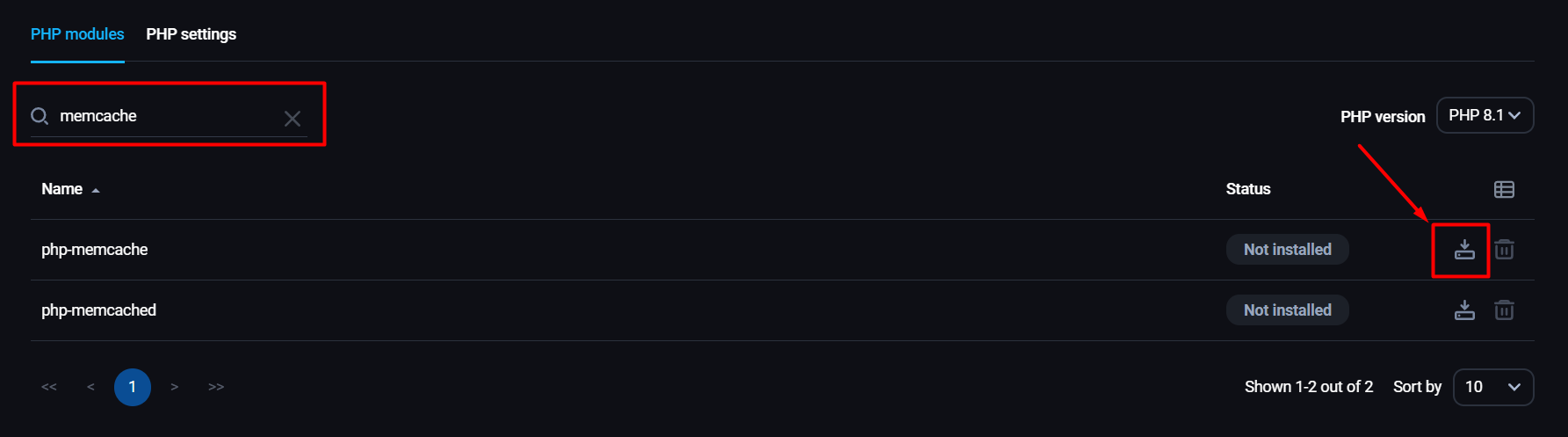Viewport: 1568px width, 437px height.
Task: Jump to the first page
Action: (49, 387)
